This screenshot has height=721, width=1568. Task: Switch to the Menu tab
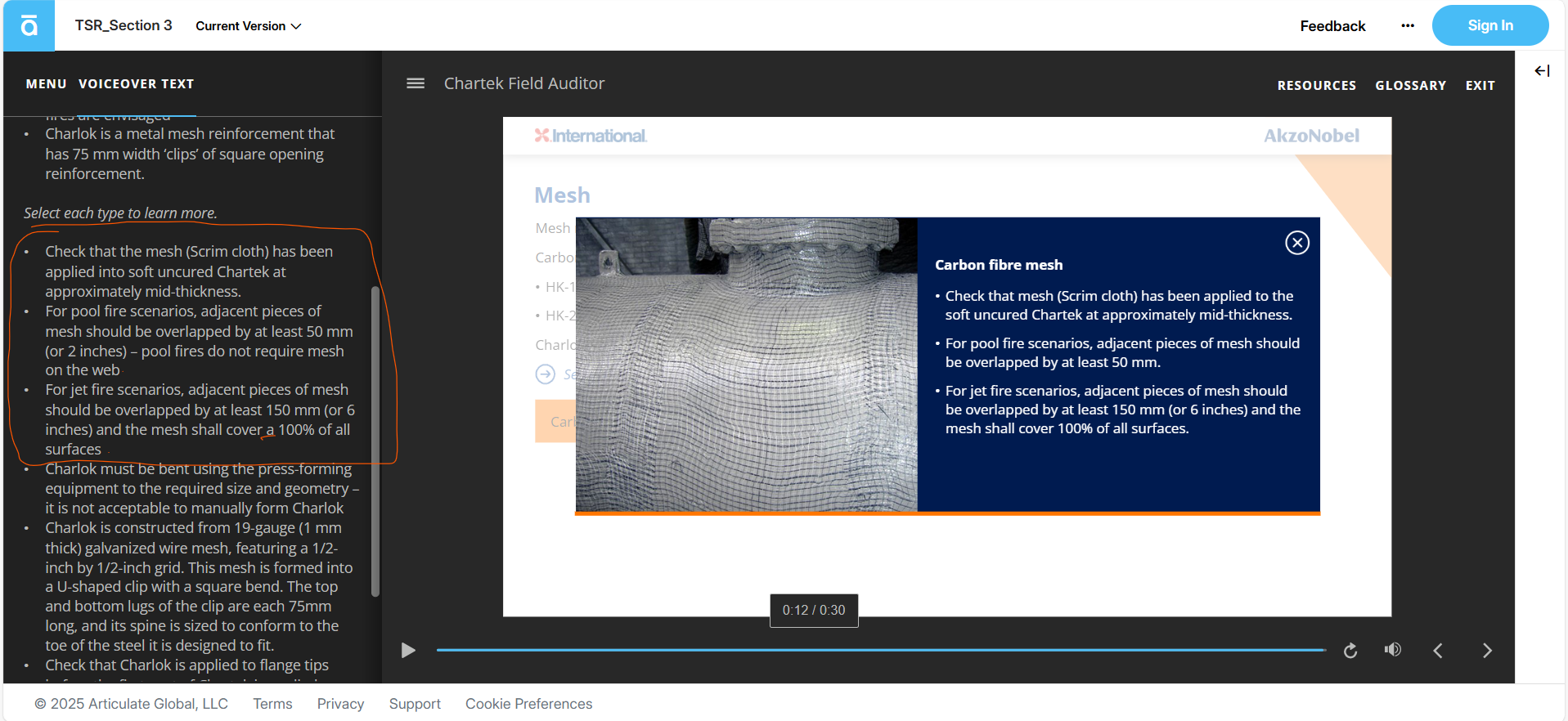click(46, 84)
